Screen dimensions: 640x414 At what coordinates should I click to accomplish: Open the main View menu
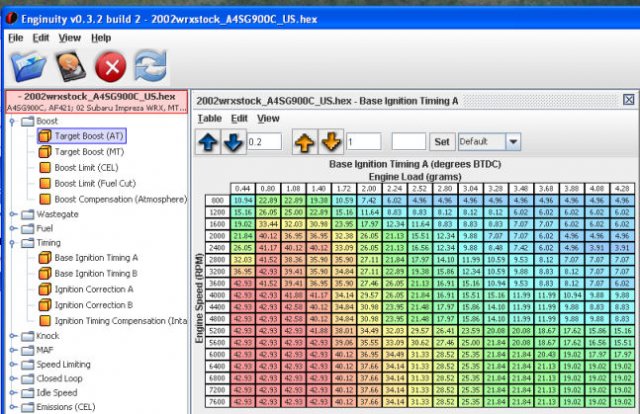tap(70, 38)
